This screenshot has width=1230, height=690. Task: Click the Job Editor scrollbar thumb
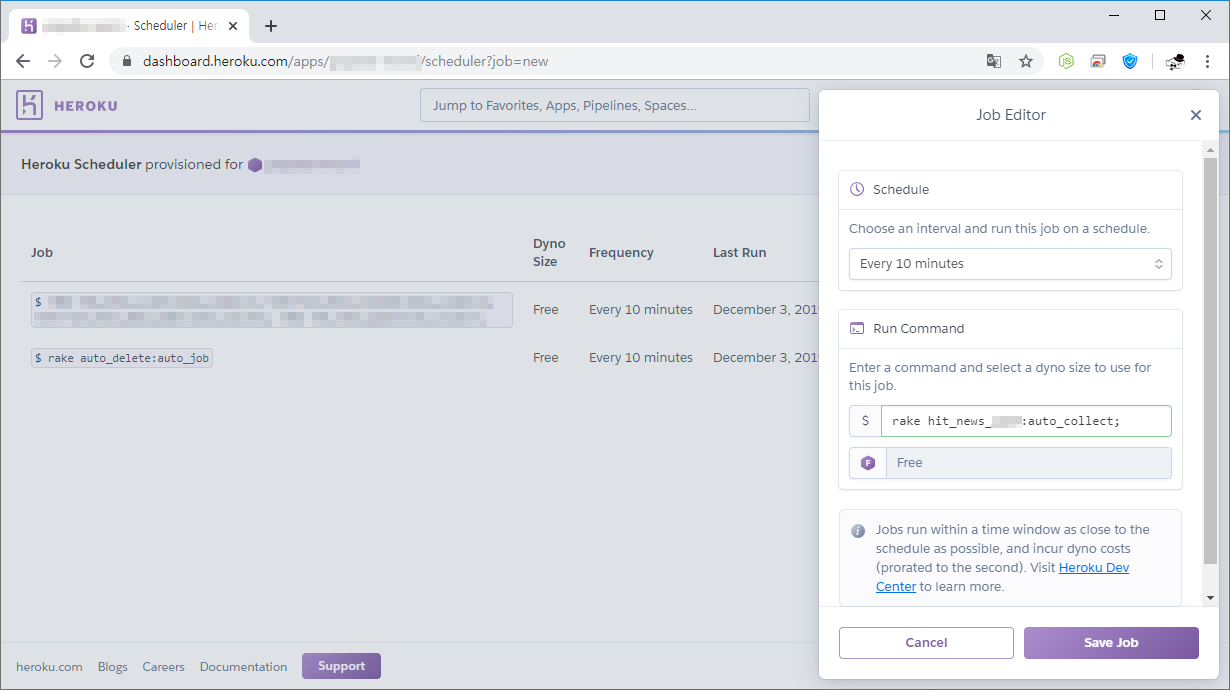[x=1210, y=360]
